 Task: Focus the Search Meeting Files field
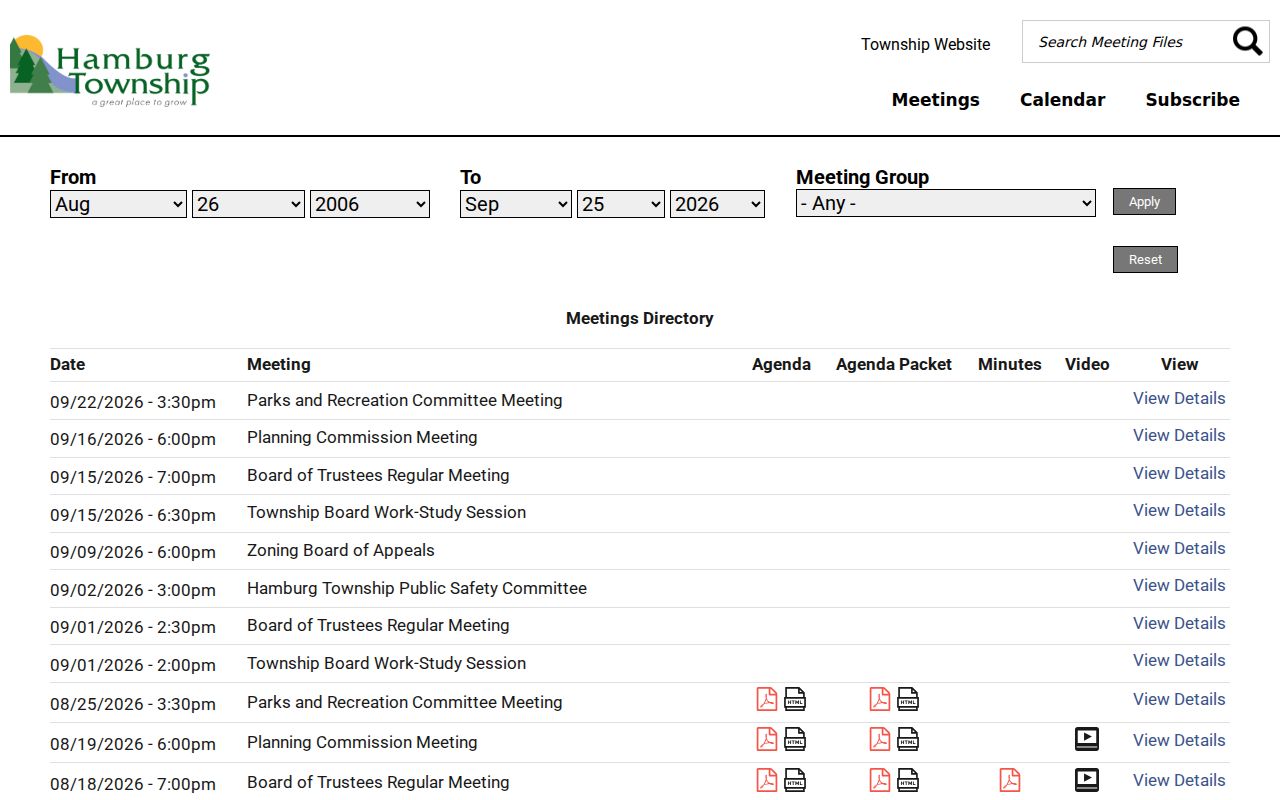click(x=1125, y=42)
